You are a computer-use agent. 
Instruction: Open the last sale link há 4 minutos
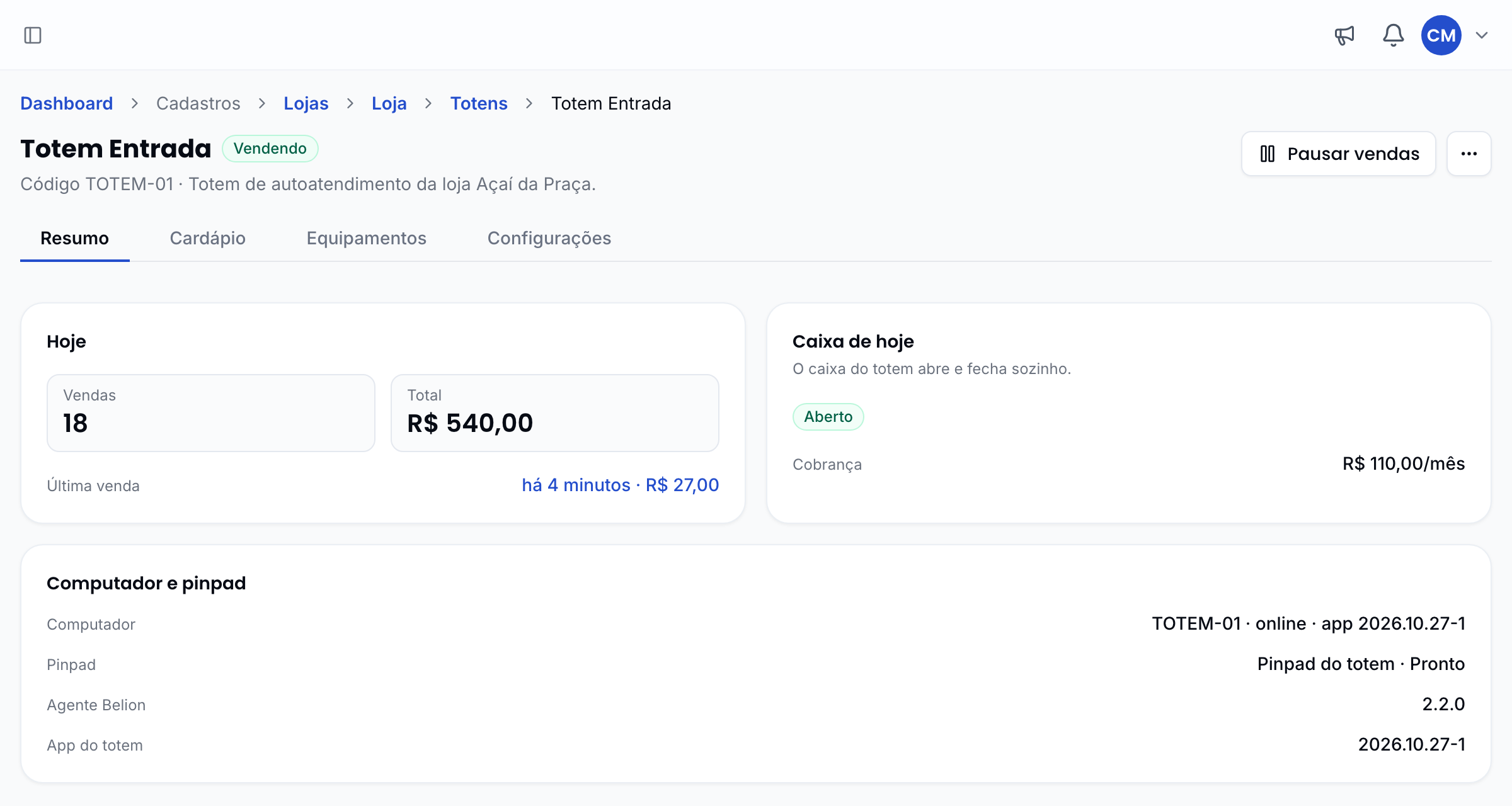click(x=620, y=485)
